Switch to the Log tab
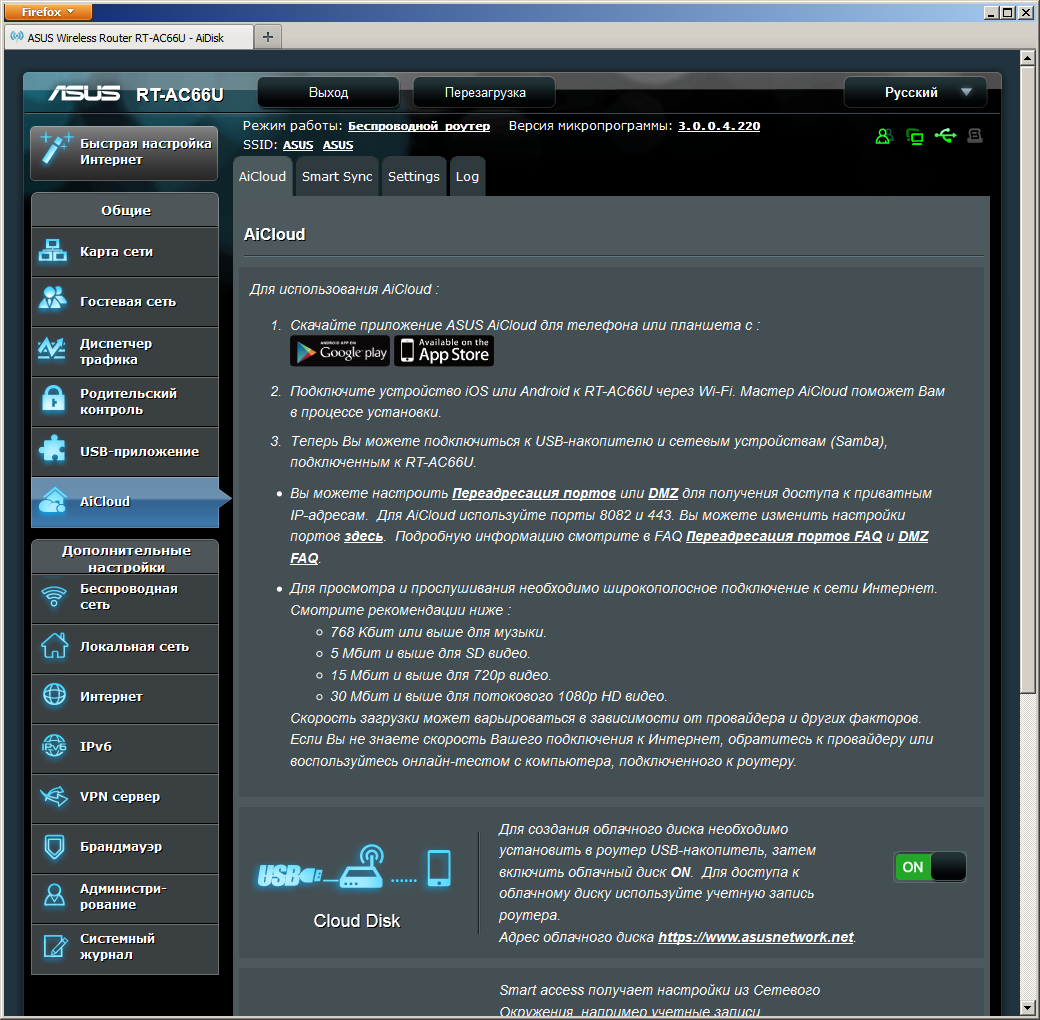 click(467, 176)
